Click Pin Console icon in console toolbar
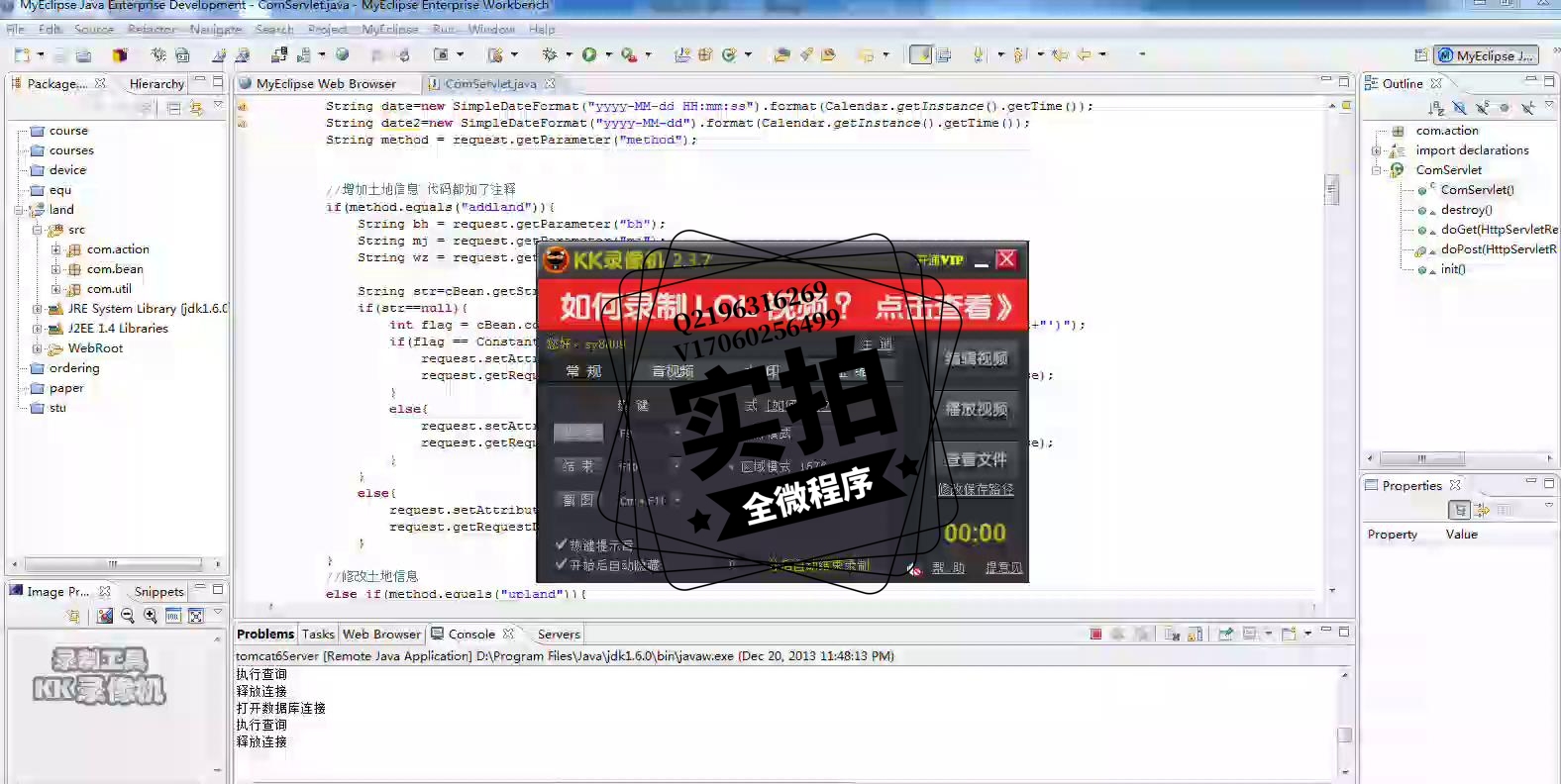This screenshot has width=1561, height=784. pos(1225,634)
